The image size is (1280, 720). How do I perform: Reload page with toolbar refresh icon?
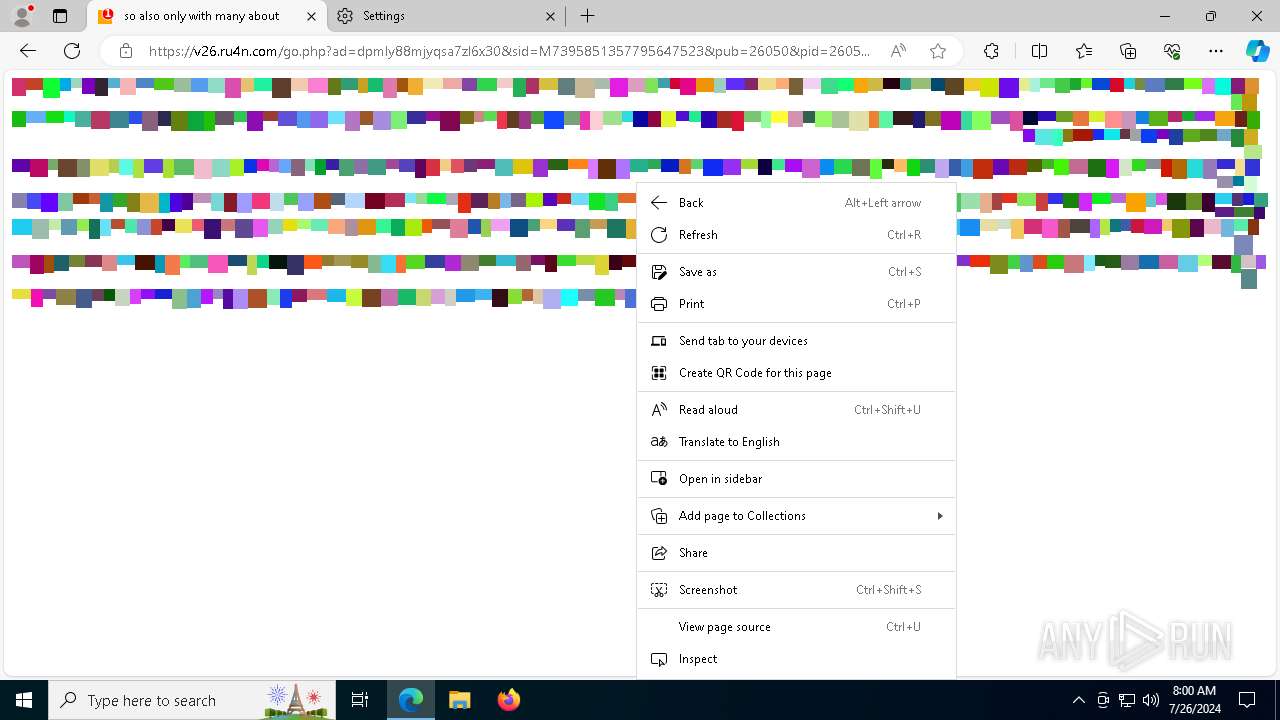click(72, 51)
